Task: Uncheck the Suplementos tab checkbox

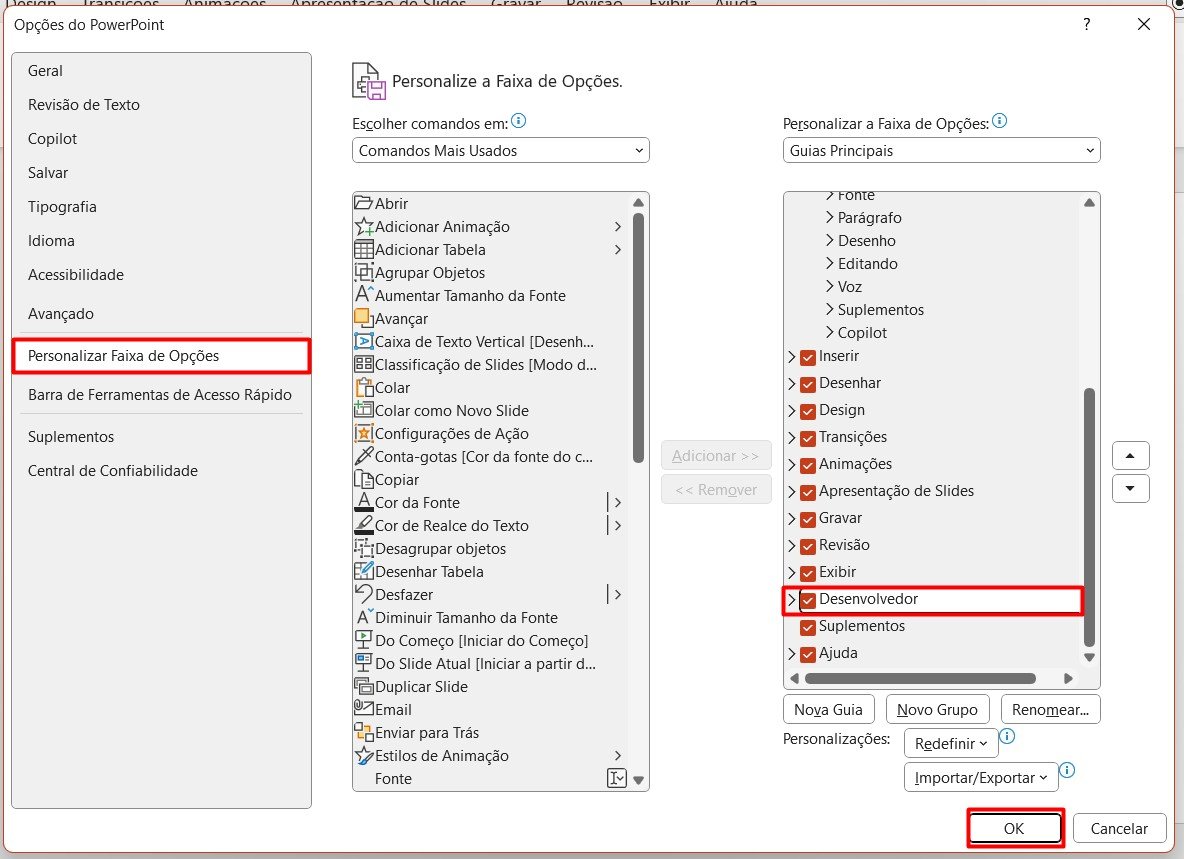Action: (808, 627)
